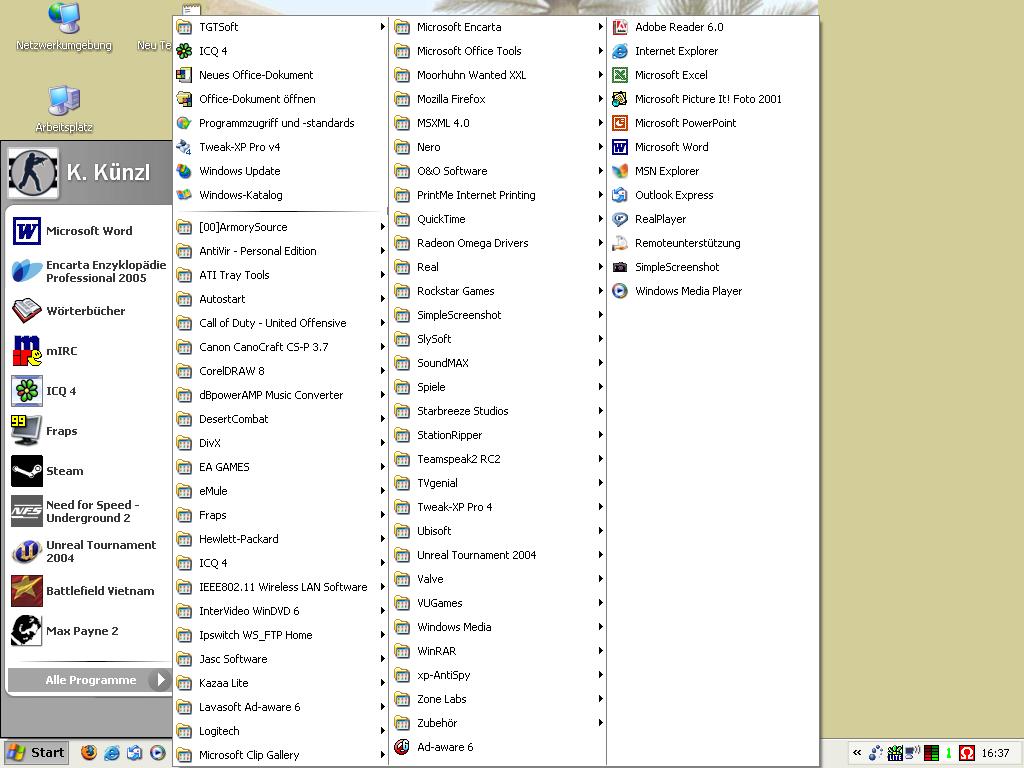The width and height of the screenshot is (1024, 768).
Task: Expand AntiVir - Personal Edition folder
Action: pyautogui.click(x=281, y=251)
